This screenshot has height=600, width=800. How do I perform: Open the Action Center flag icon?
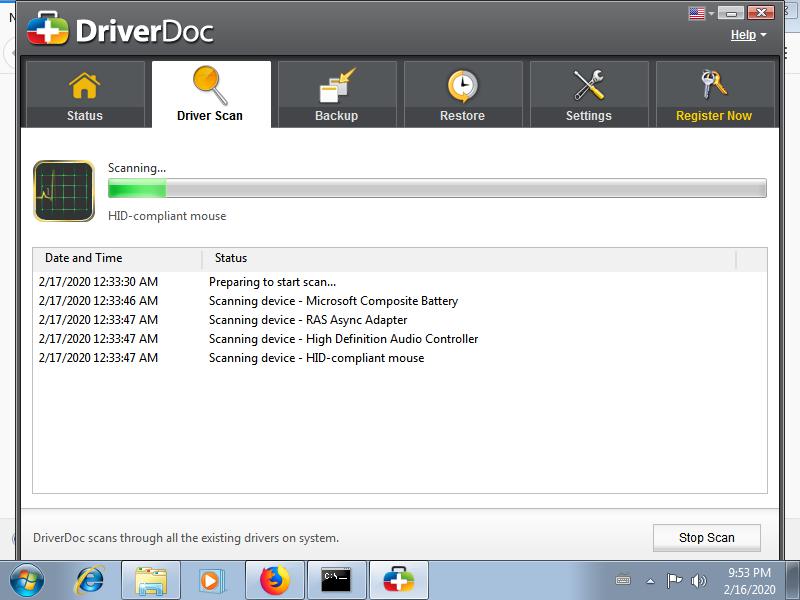(674, 581)
